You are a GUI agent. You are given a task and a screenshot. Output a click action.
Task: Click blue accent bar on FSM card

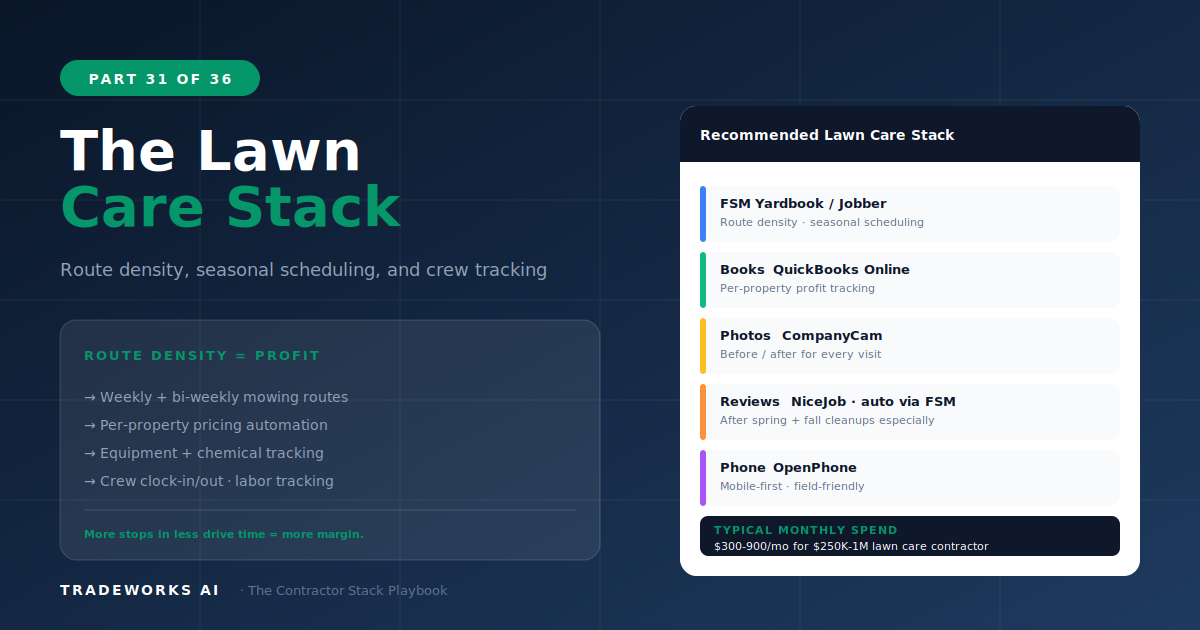tap(703, 213)
